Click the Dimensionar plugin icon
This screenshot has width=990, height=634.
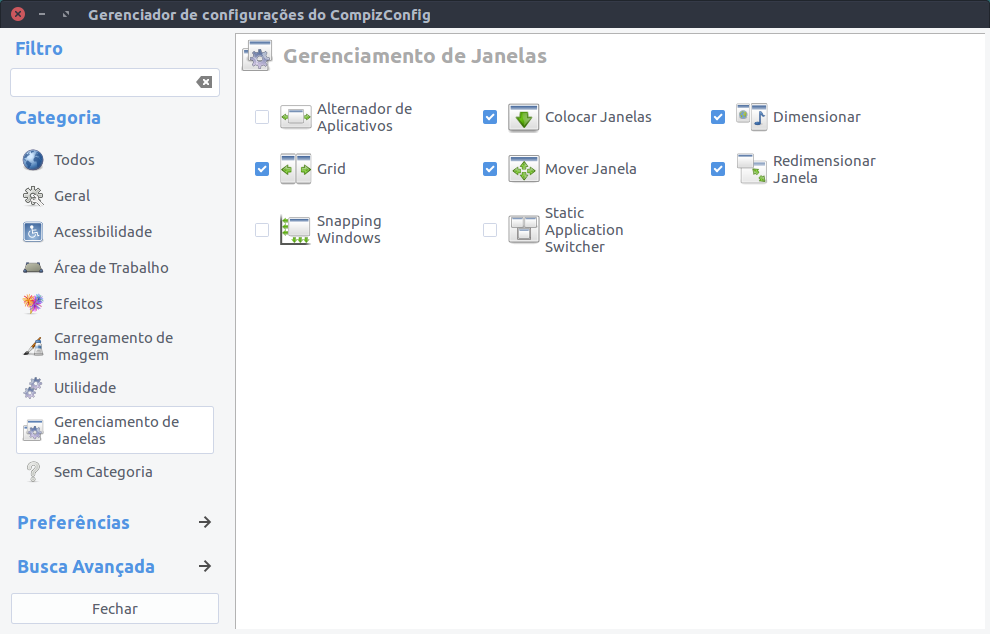751,117
